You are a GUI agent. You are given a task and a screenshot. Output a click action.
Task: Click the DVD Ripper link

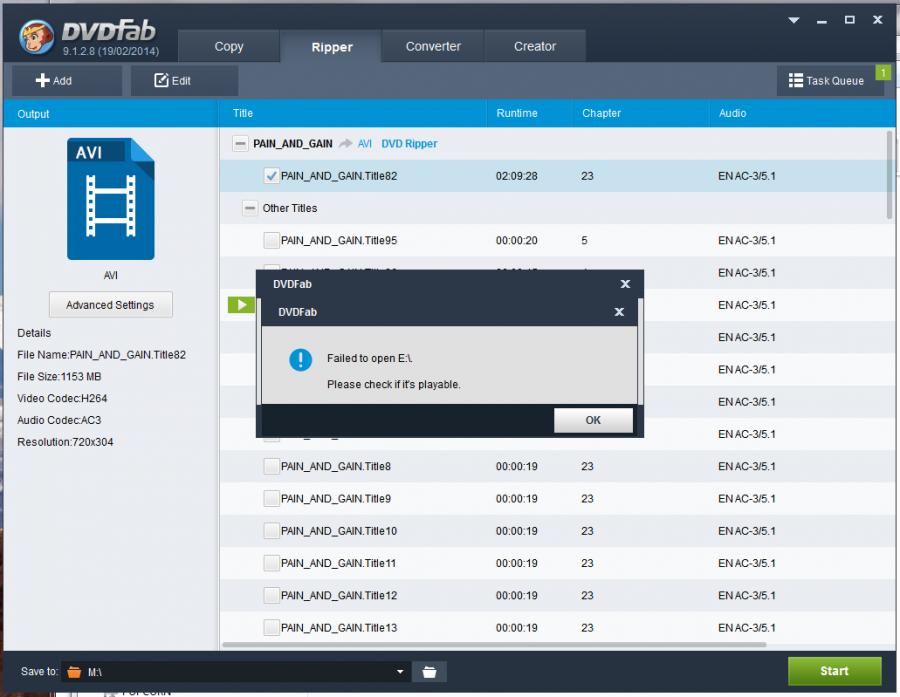409,144
